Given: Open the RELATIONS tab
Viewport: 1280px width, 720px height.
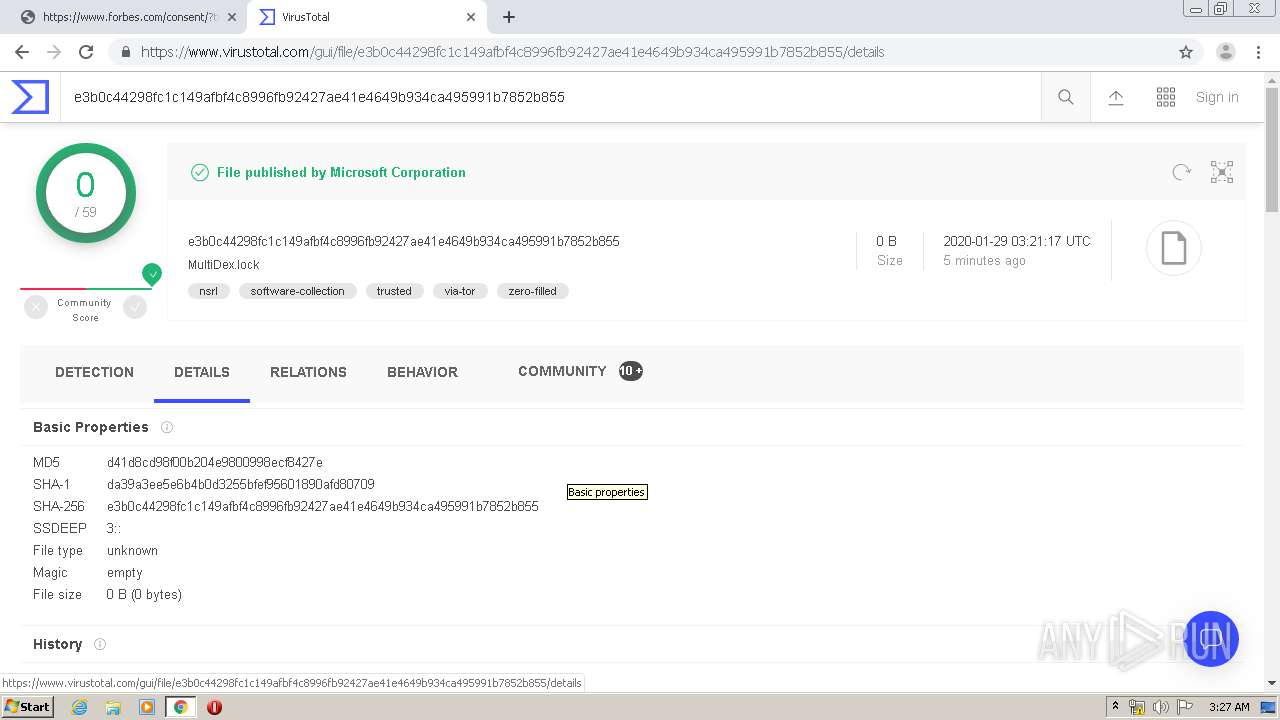Looking at the screenshot, I should click(308, 372).
